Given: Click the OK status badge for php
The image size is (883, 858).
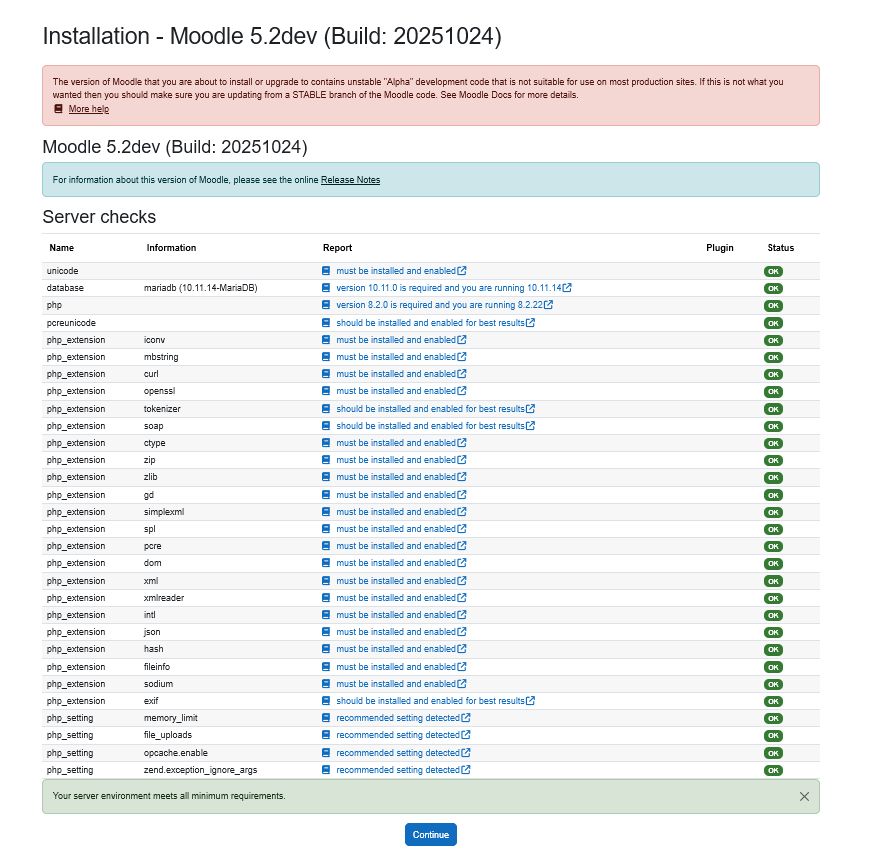Looking at the screenshot, I should click(773, 306).
